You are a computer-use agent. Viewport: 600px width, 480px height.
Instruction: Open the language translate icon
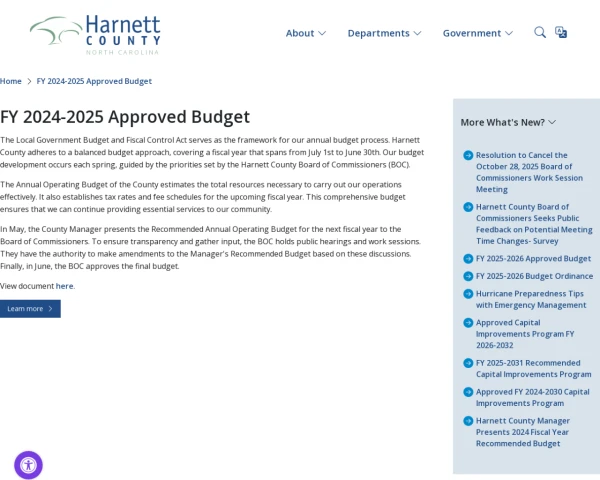pos(561,33)
